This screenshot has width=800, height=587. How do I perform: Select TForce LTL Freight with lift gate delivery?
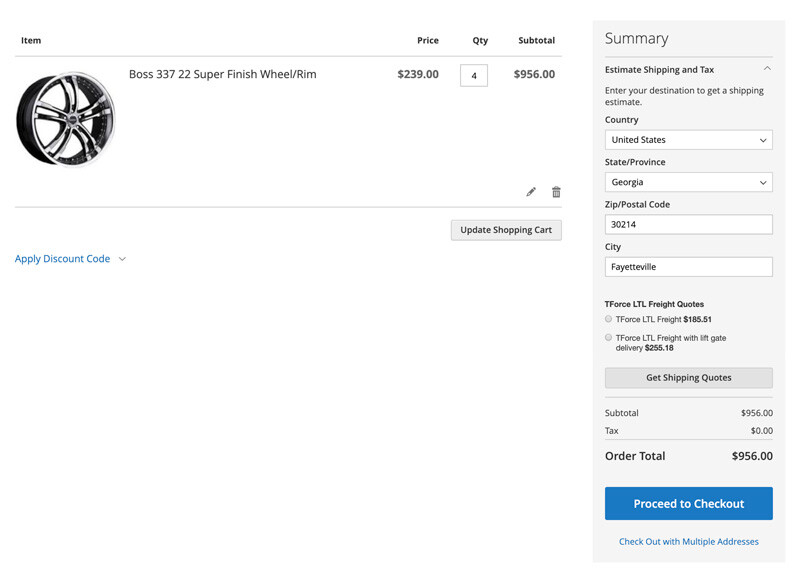(x=608, y=337)
